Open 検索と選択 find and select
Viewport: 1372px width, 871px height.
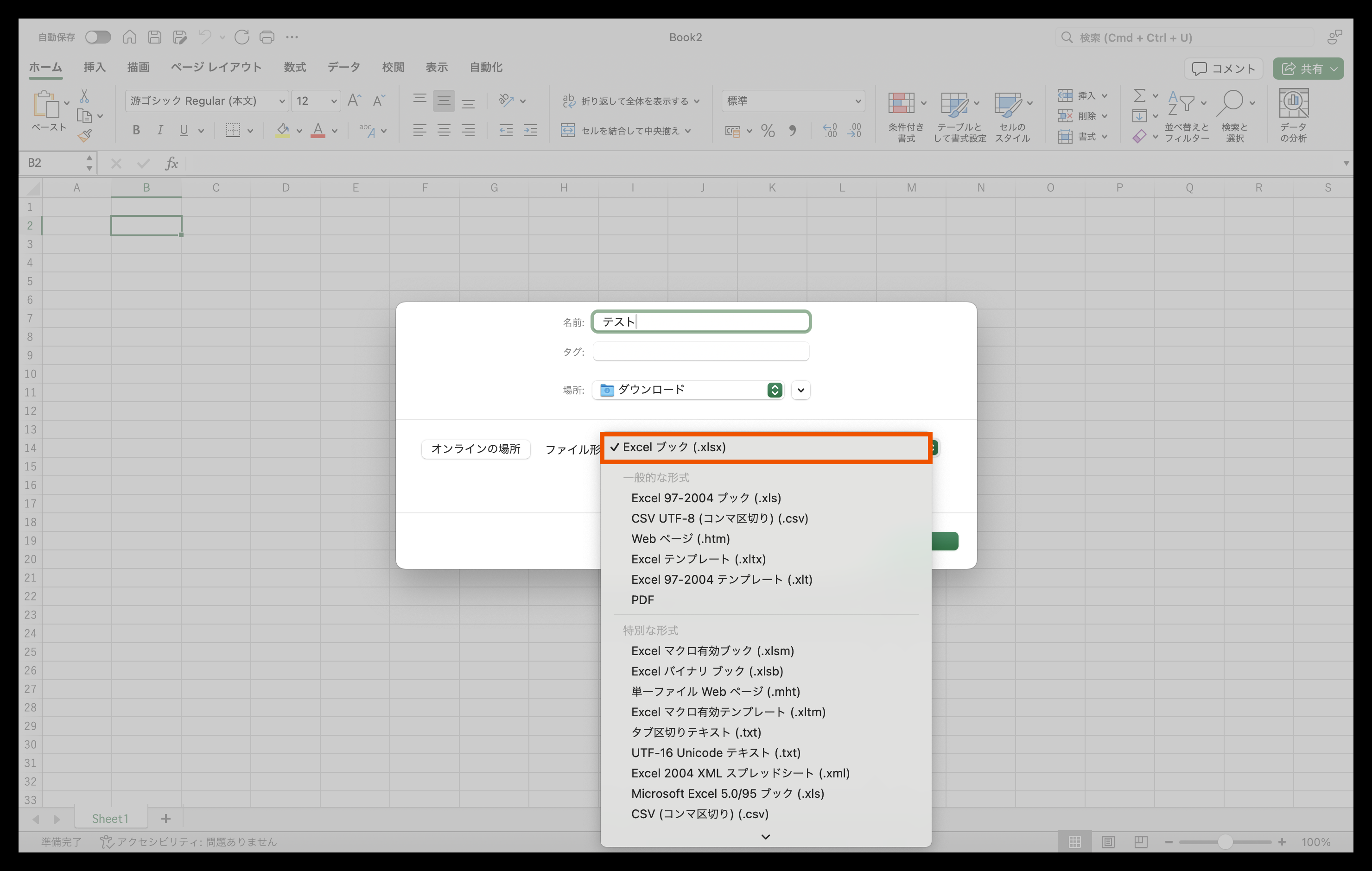(x=1235, y=117)
